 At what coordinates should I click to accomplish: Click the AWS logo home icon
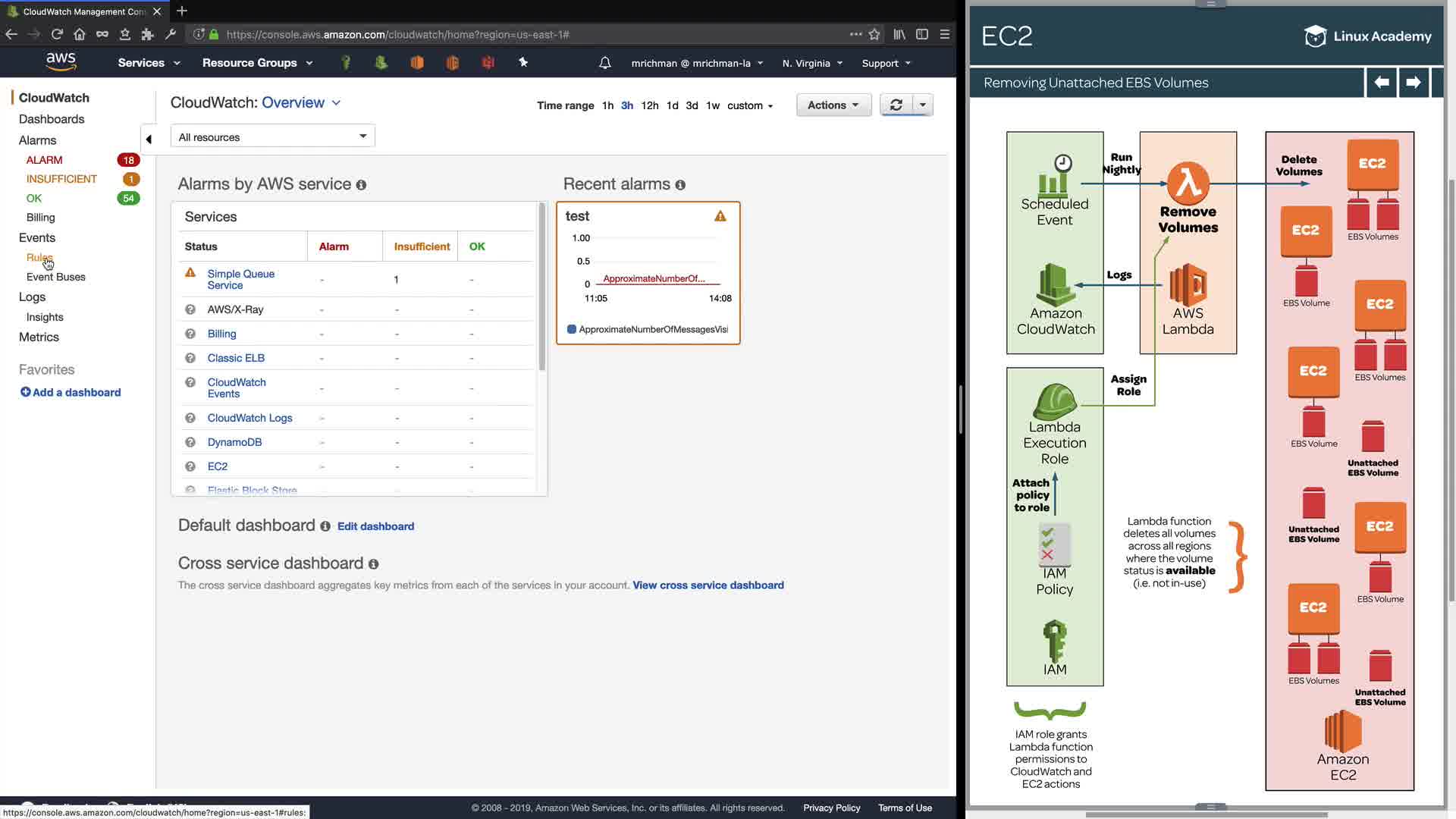61,61
